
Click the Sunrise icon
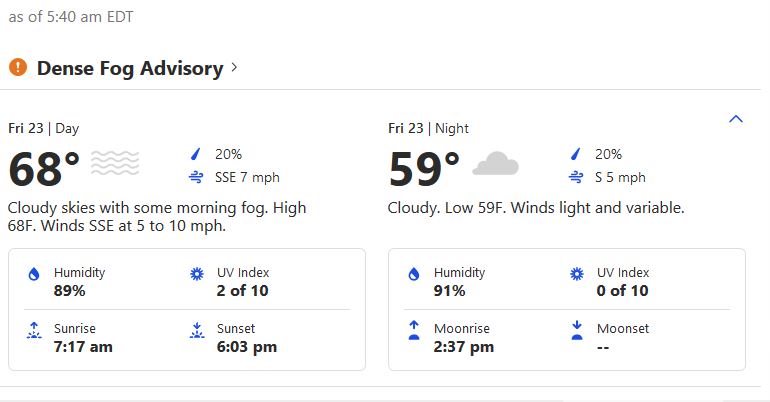pyautogui.click(x=34, y=331)
